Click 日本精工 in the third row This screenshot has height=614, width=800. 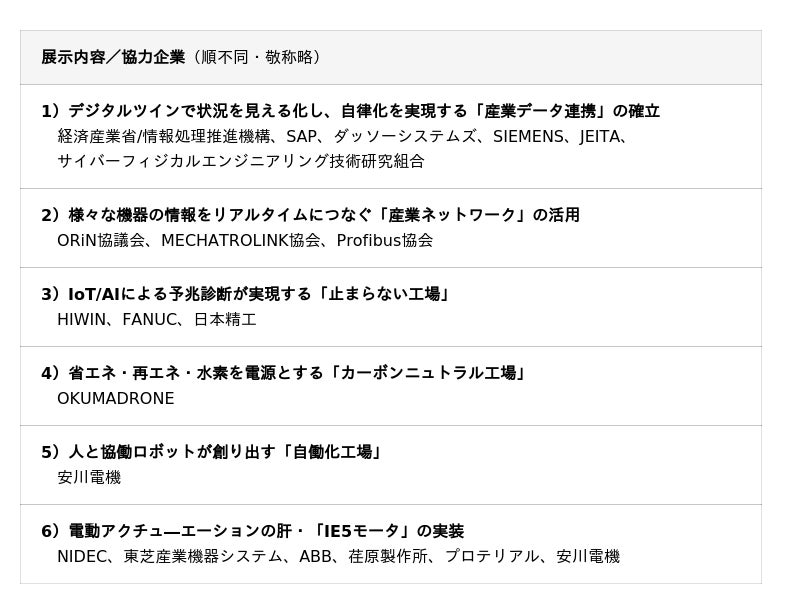pyautogui.click(x=225, y=319)
